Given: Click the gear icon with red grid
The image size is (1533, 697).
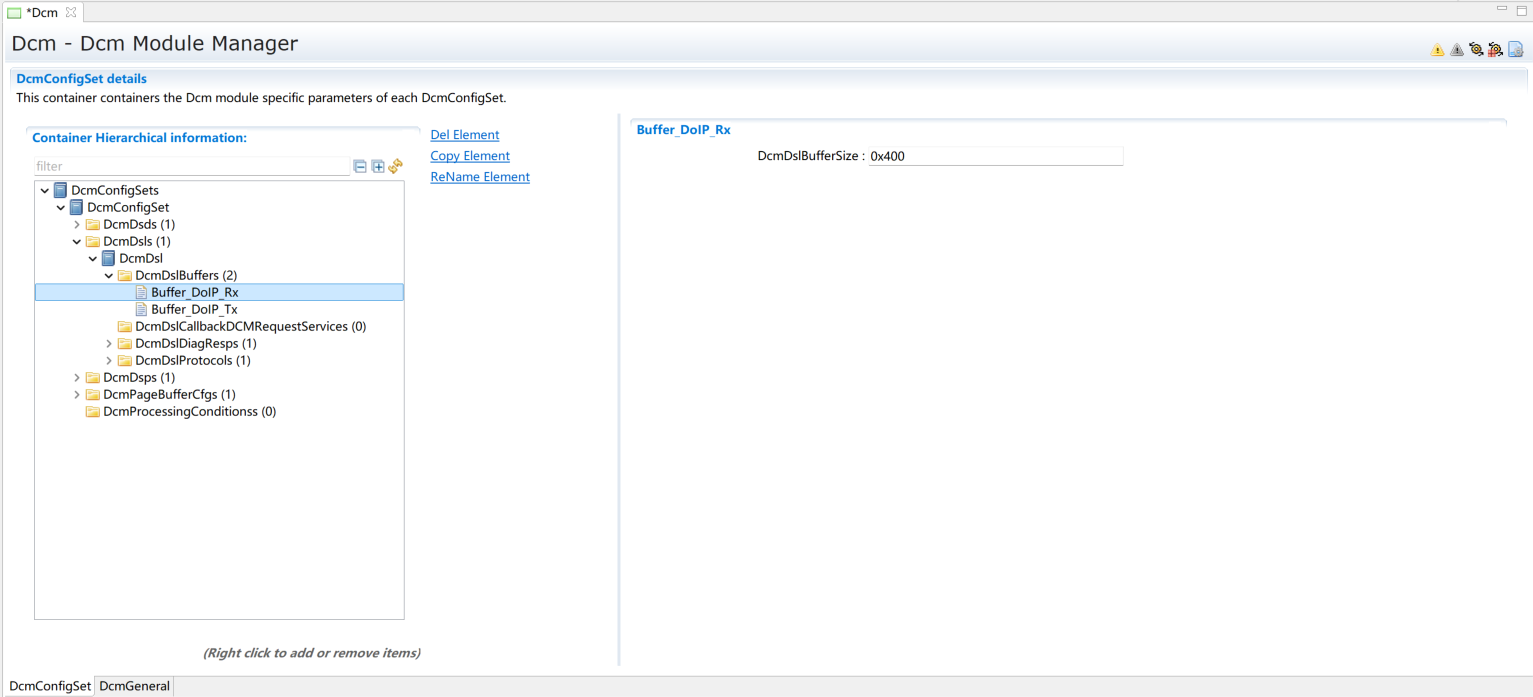Looking at the screenshot, I should pos(1495,50).
